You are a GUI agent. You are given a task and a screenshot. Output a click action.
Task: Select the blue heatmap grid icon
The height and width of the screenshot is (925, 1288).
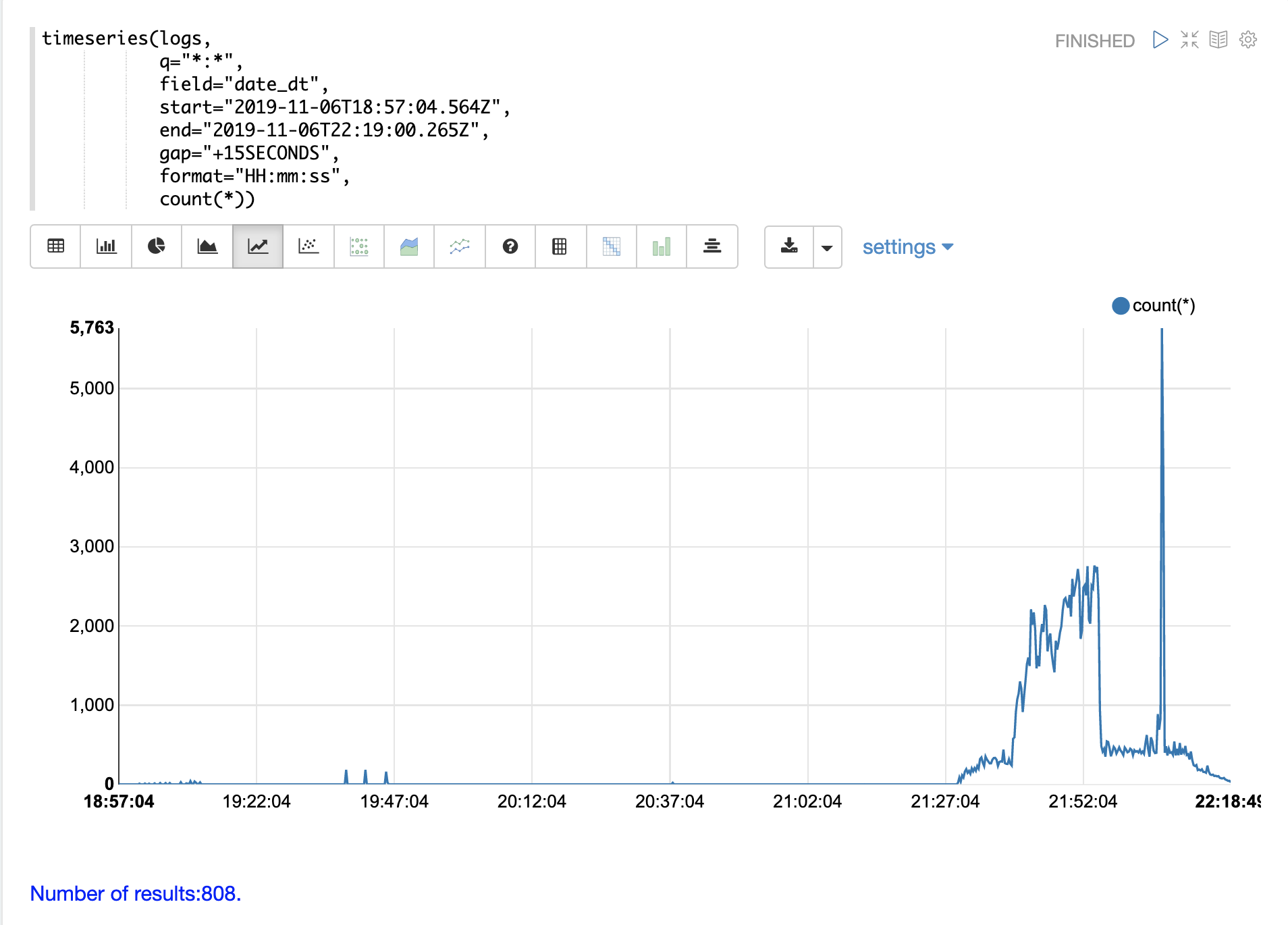pyautogui.click(x=611, y=246)
